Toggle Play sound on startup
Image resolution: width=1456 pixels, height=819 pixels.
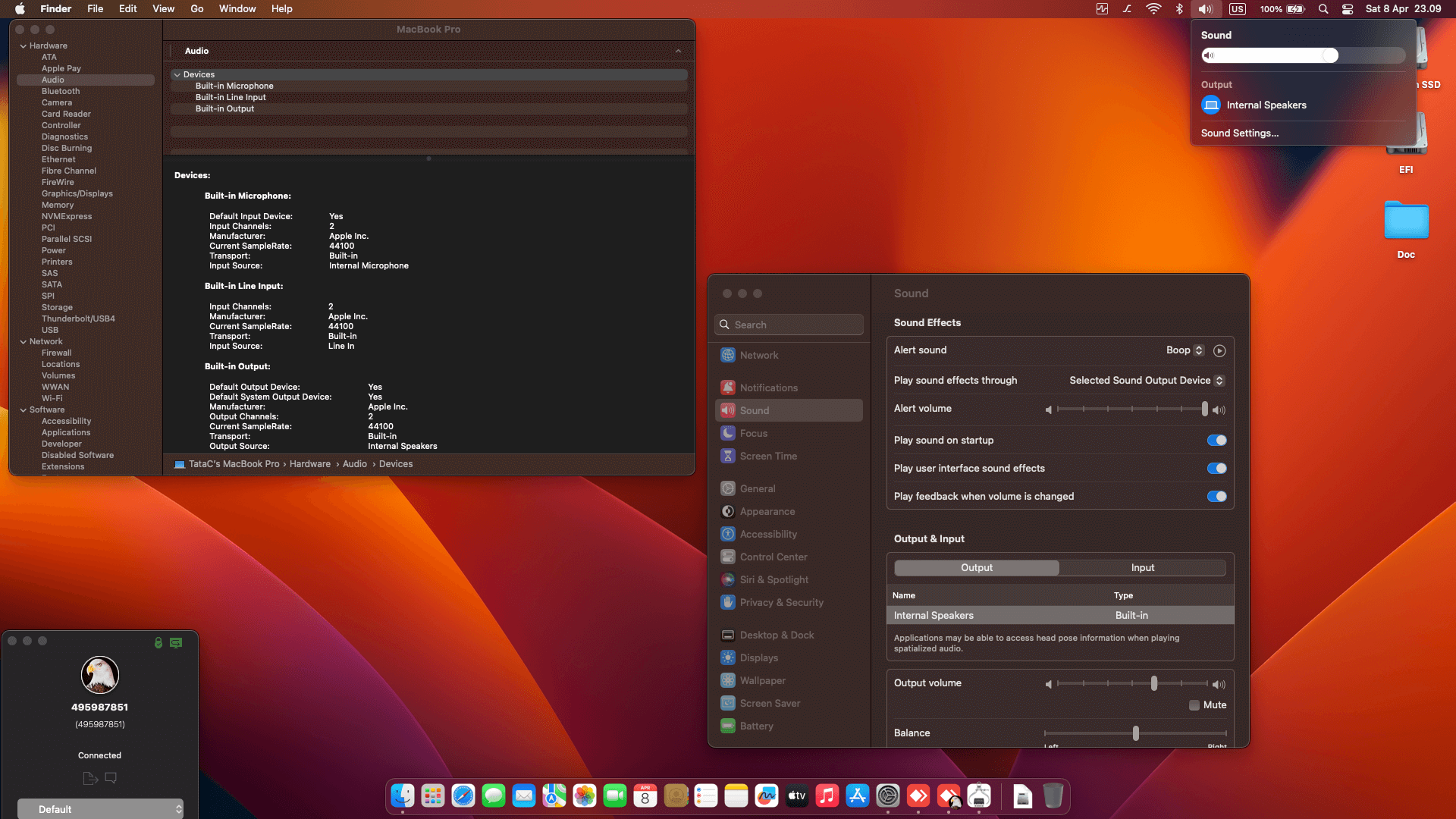click(1216, 441)
